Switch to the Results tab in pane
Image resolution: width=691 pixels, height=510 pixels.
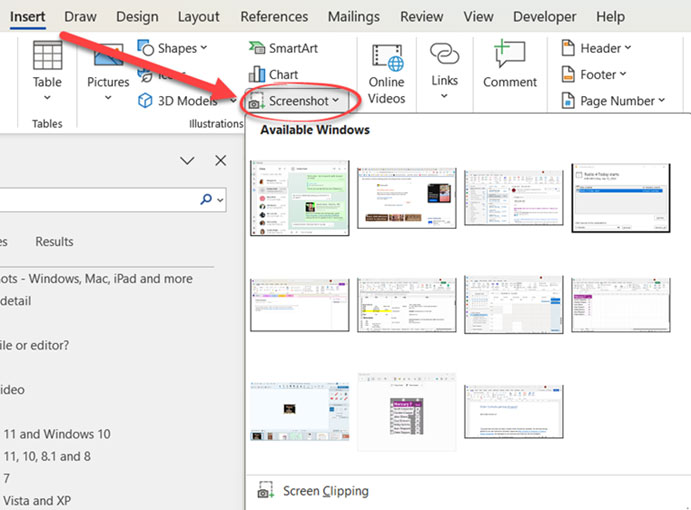click(54, 241)
